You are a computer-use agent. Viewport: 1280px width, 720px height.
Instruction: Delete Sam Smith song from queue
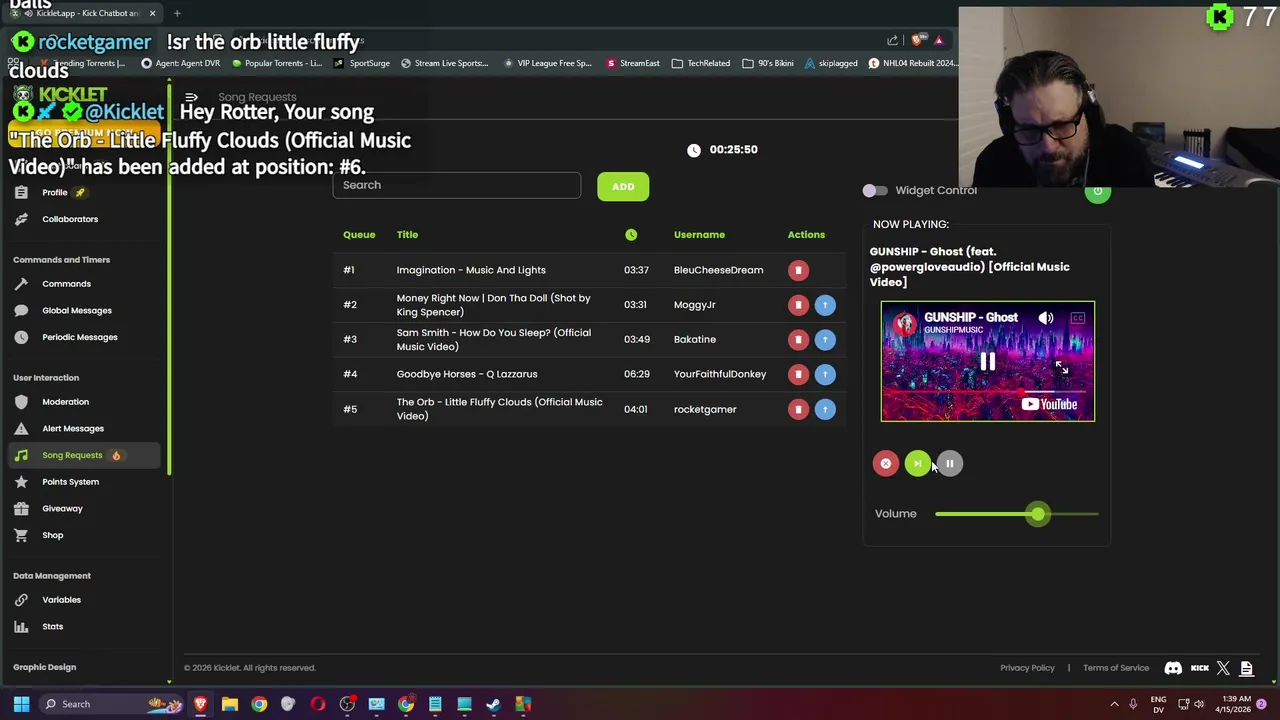click(x=798, y=339)
